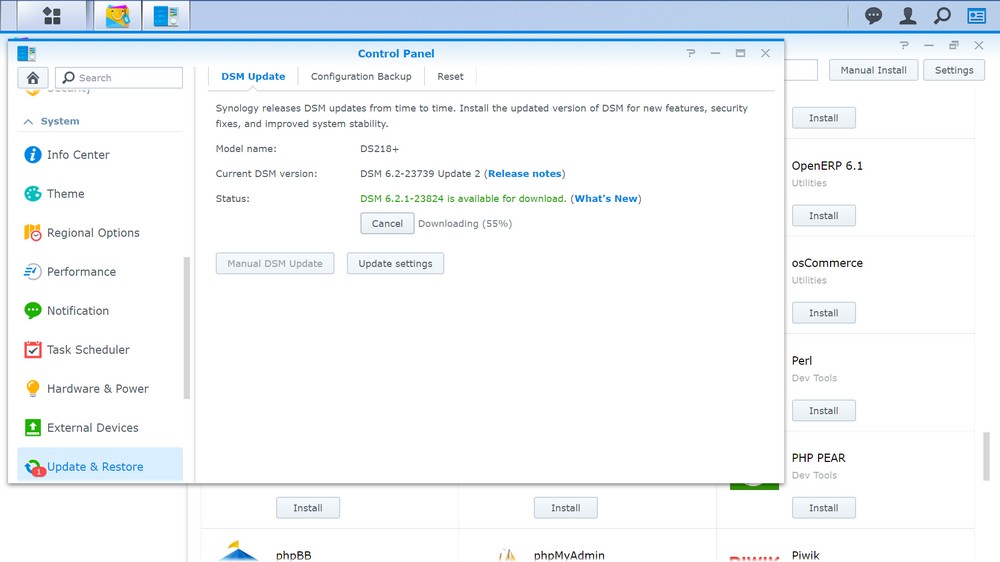
Task: Collapse the System section chevron
Action: pyautogui.click(x=28, y=121)
